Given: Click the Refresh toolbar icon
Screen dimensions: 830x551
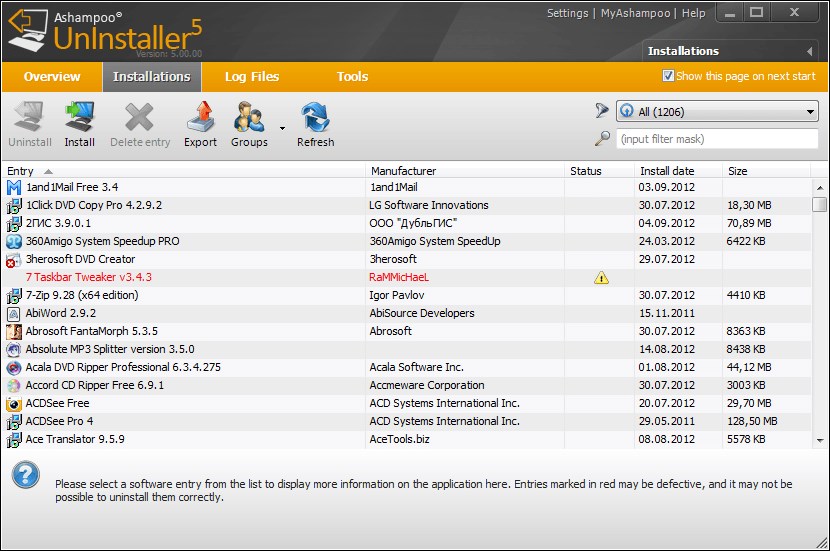Looking at the screenshot, I should coord(315,116).
